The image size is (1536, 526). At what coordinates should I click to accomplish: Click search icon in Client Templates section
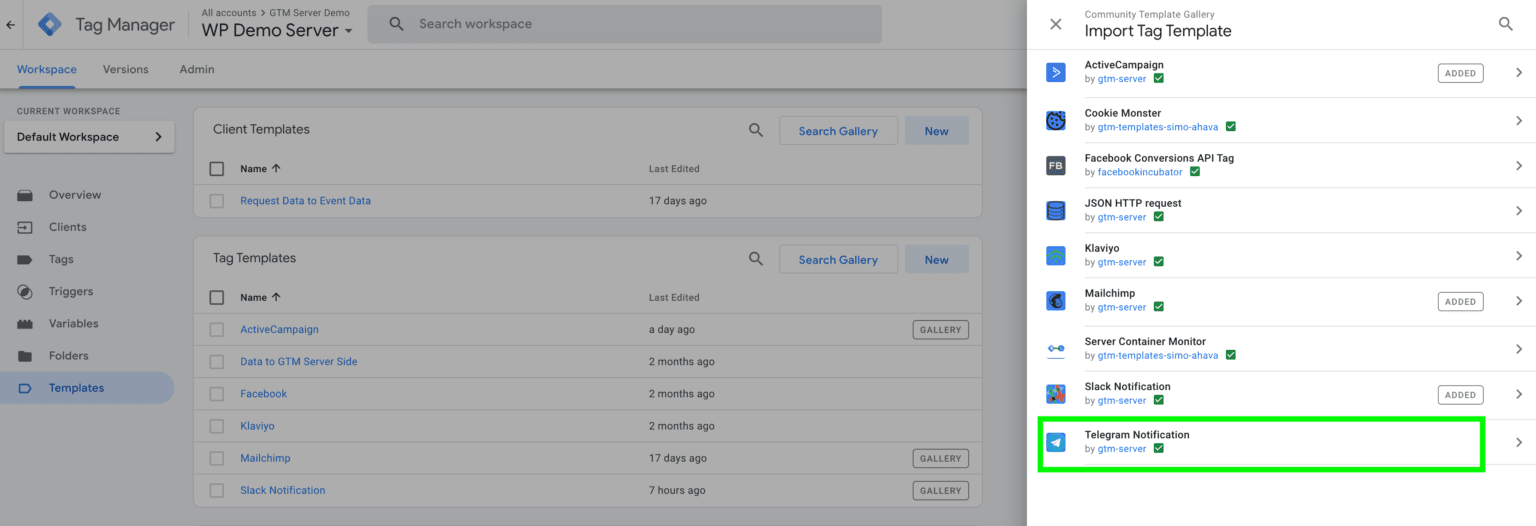(757, 130)
